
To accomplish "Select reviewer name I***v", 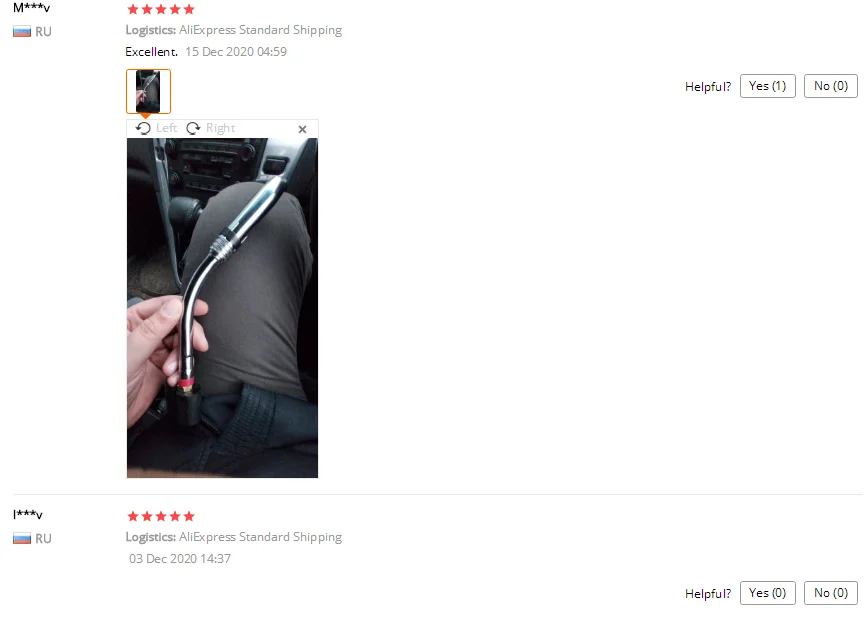I will coord(28,515).
